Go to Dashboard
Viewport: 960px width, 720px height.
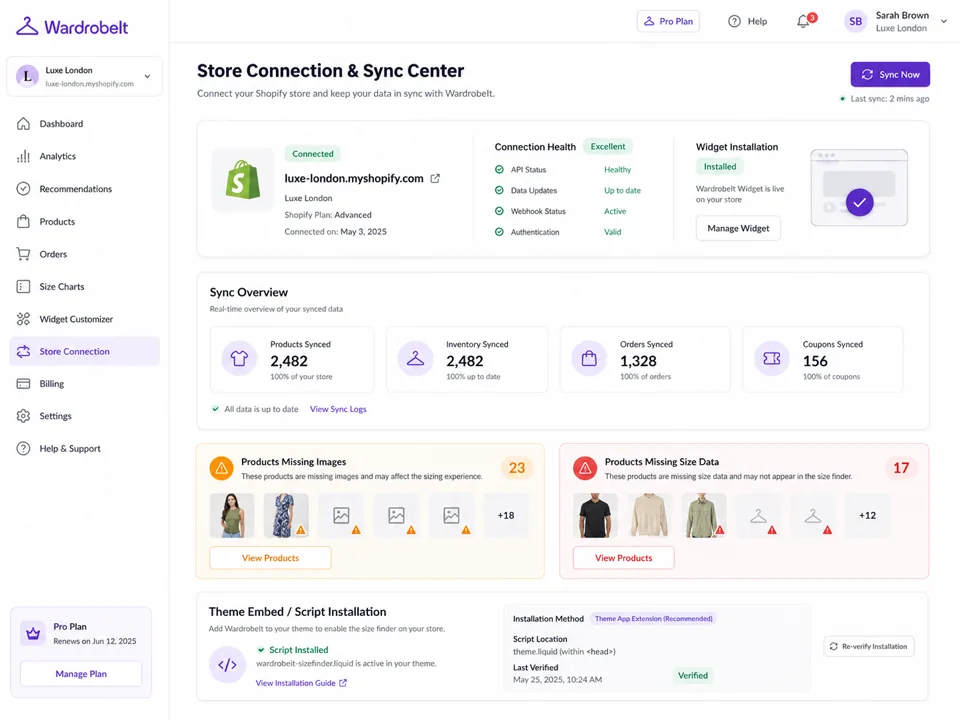click(84, 124)
